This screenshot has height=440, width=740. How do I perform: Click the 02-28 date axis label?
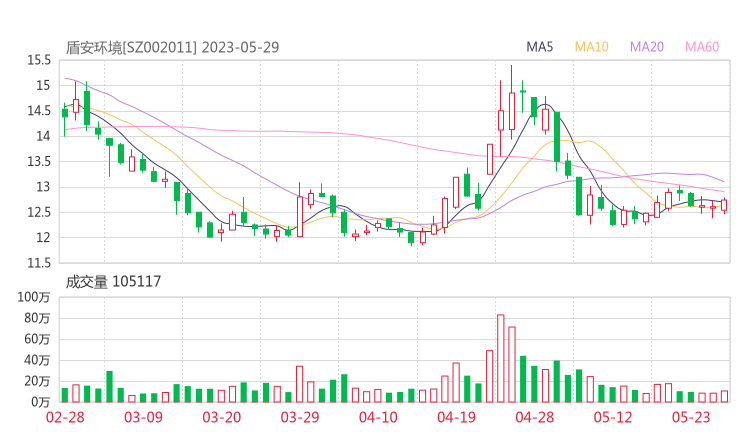tap(65, 417)
